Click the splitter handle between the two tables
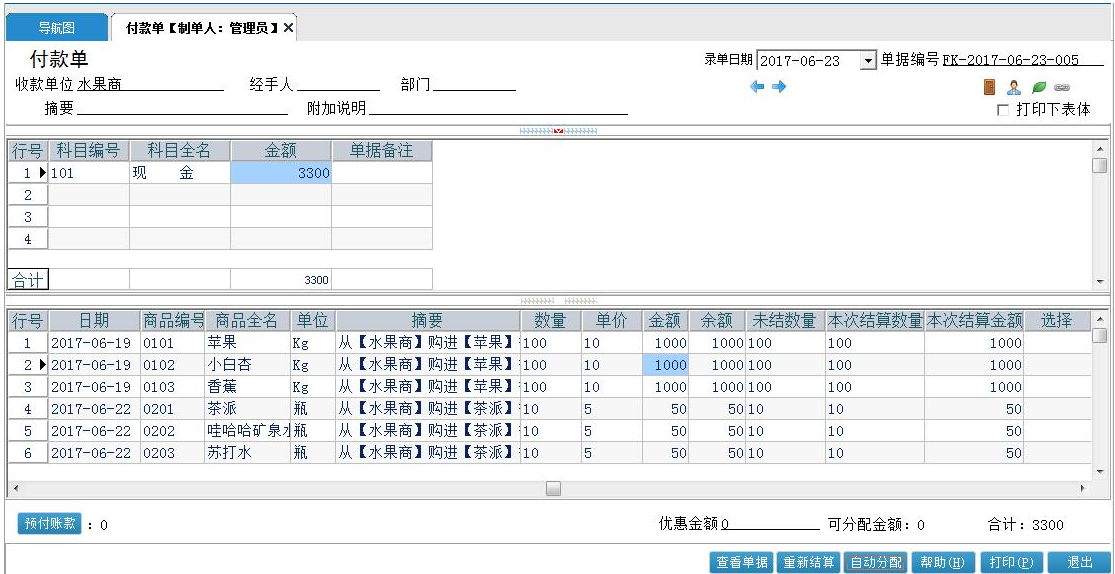 (558, 301)
